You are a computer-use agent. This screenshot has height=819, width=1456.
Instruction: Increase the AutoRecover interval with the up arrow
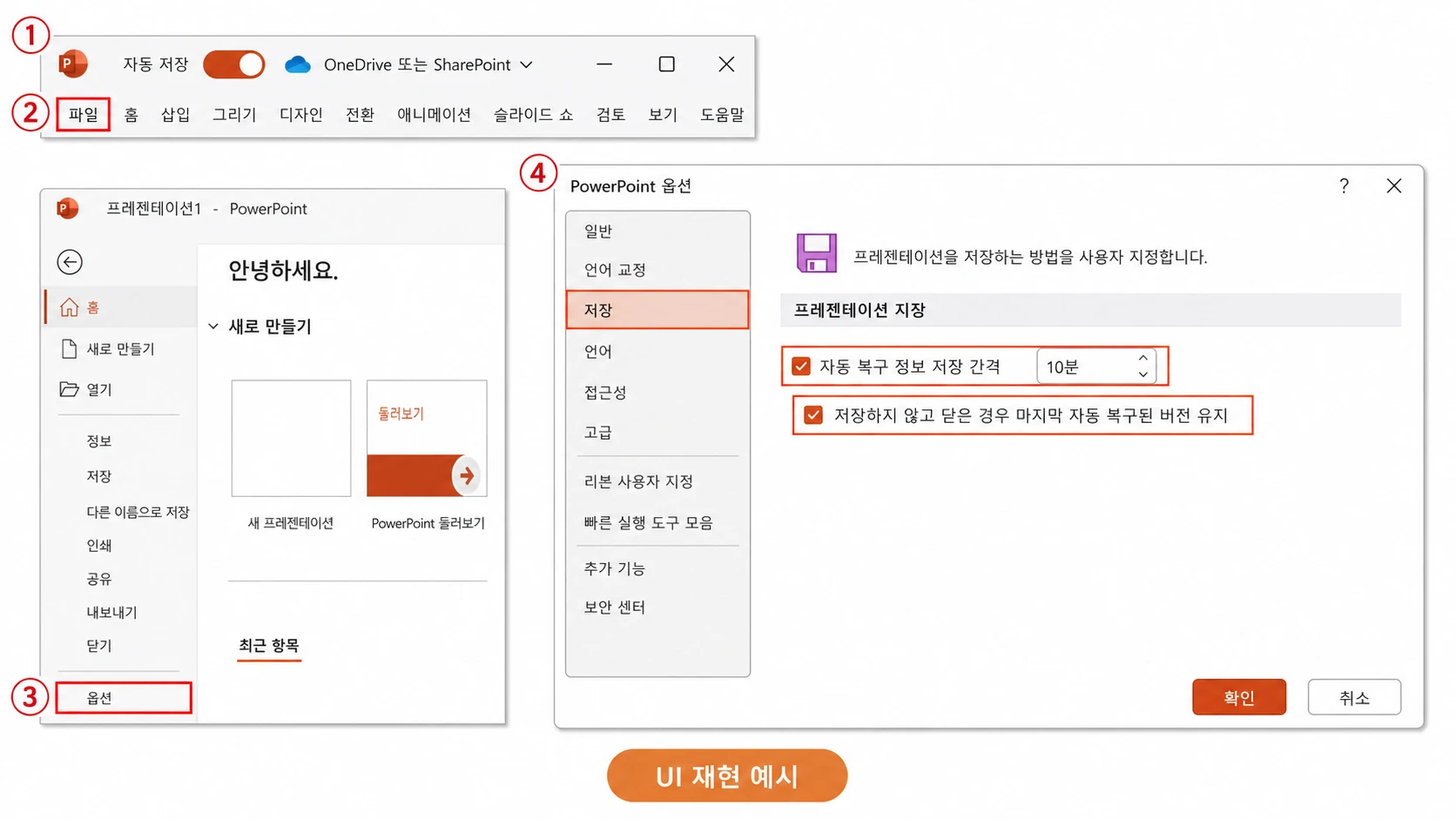[1143, 359]
